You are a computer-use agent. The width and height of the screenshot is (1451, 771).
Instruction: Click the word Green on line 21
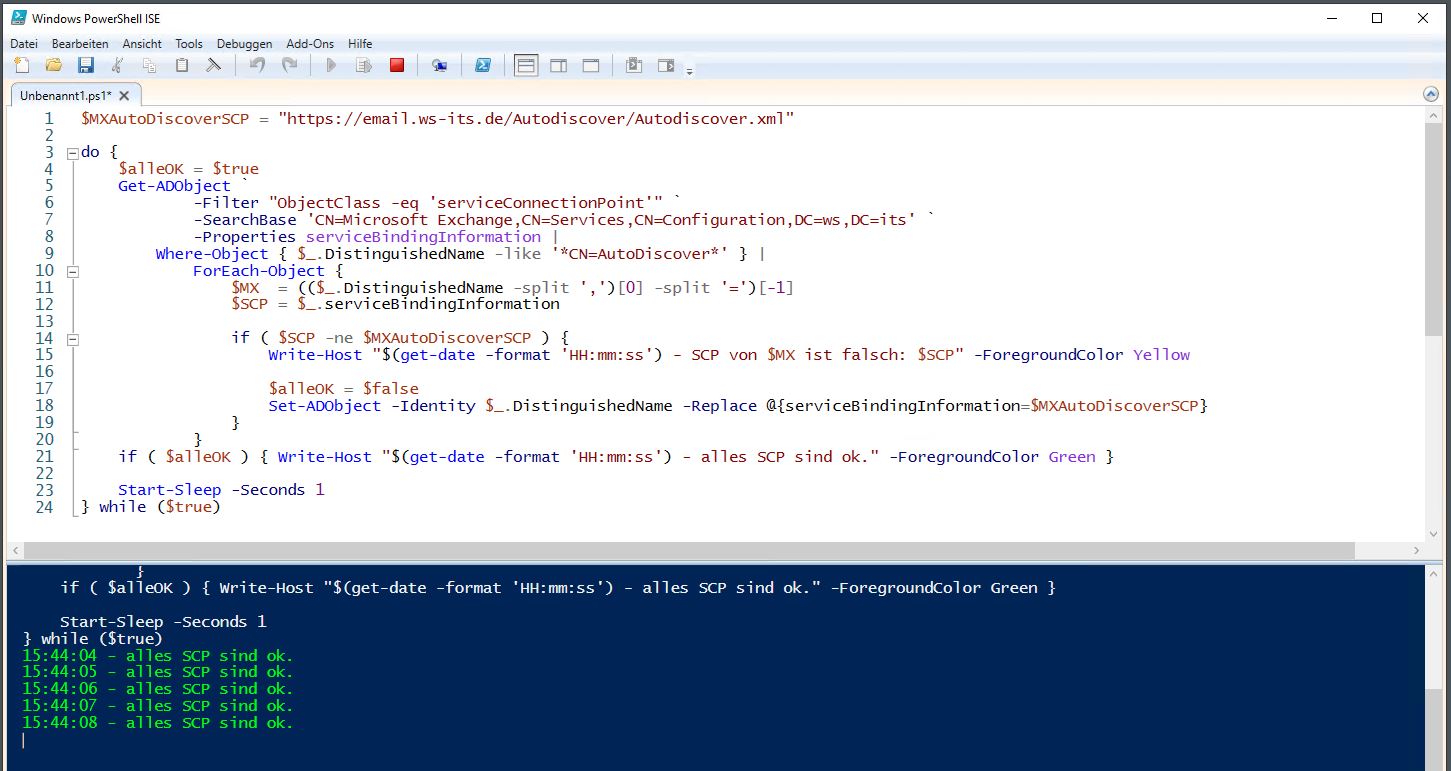pos(1072,457)
